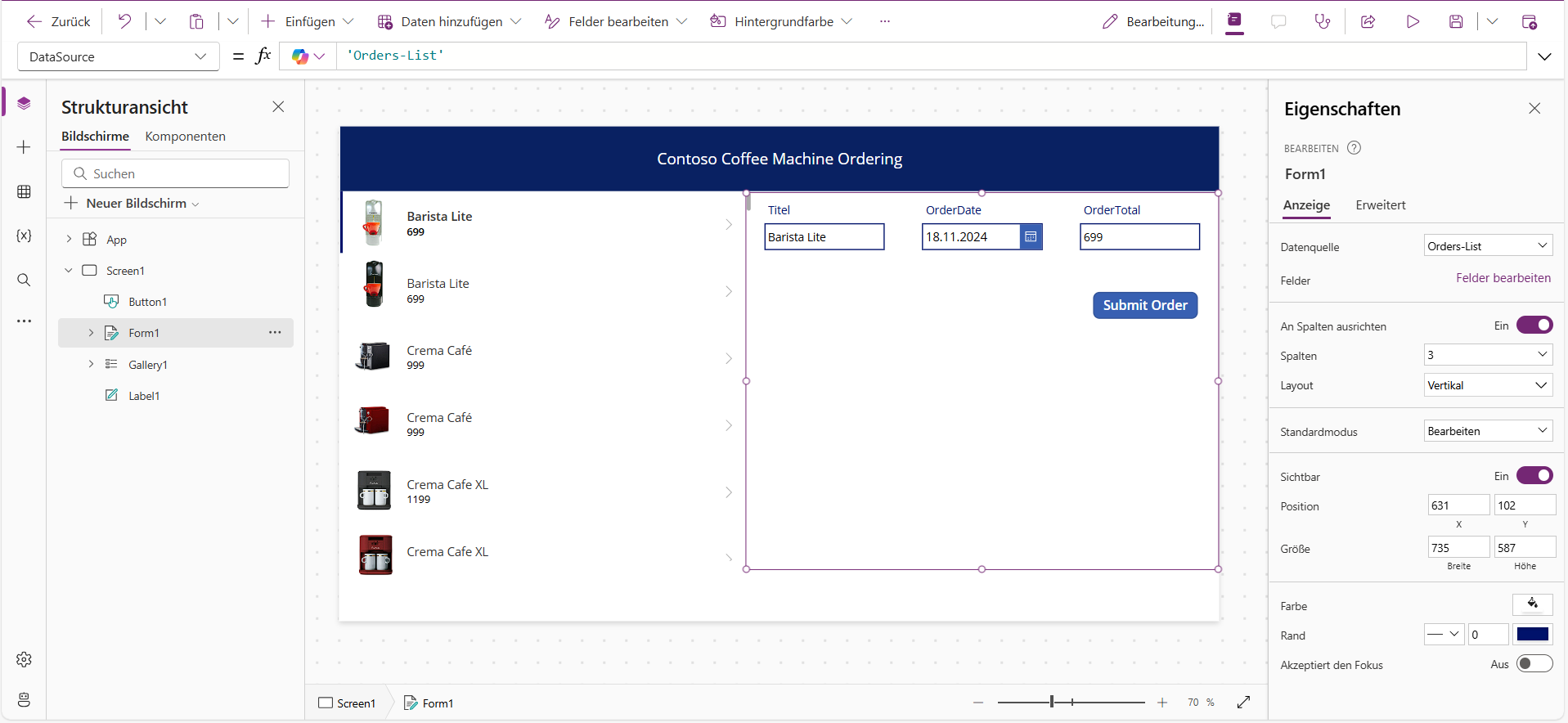The height and width of the screenshot is (723, 1568).
Task: Select the Anzeige properties tab
Action: [1306, 205]
